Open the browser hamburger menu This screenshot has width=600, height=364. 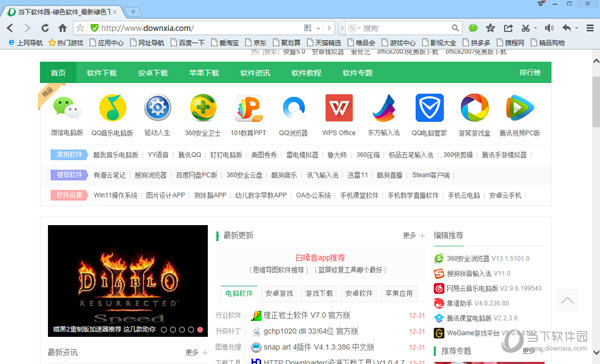pyautogui.click(x=590, y=28)
